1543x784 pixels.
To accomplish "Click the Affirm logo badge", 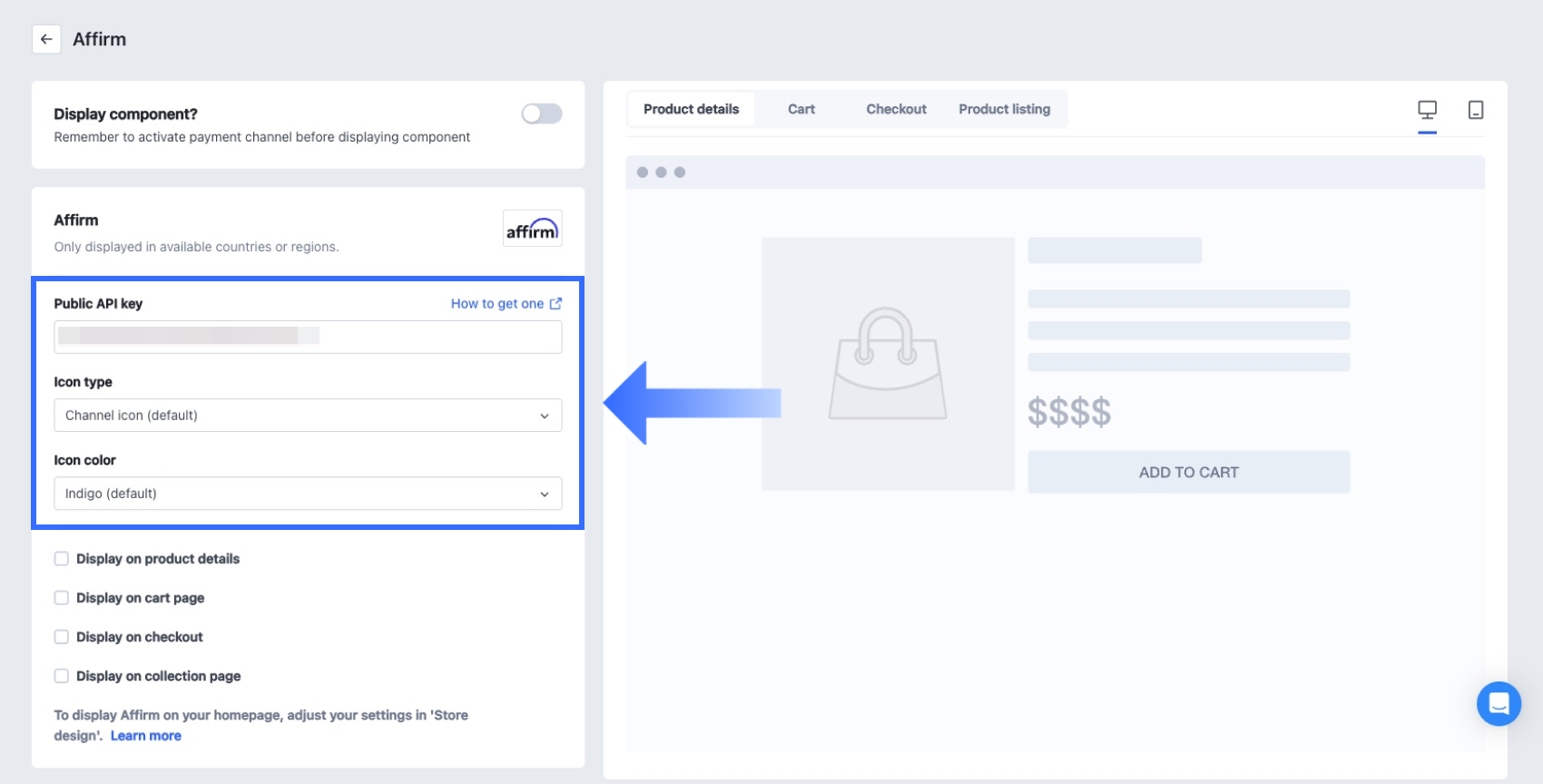I will point(533,229).
